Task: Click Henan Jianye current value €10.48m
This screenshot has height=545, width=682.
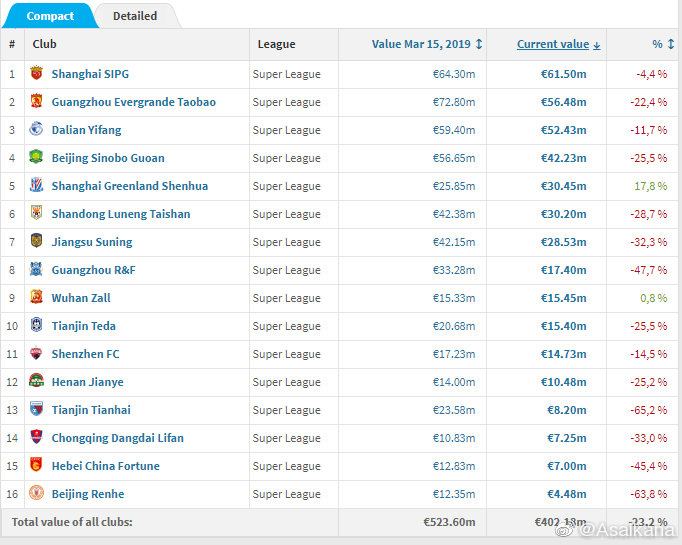Action: point(565,382)
